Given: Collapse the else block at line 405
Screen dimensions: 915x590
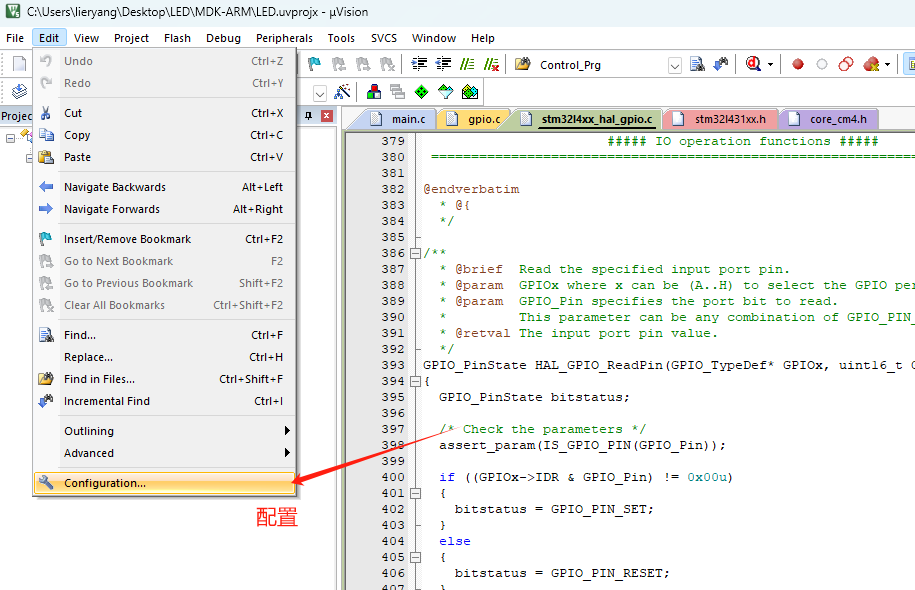Looking at the screenshot, I should click(415, 557).
